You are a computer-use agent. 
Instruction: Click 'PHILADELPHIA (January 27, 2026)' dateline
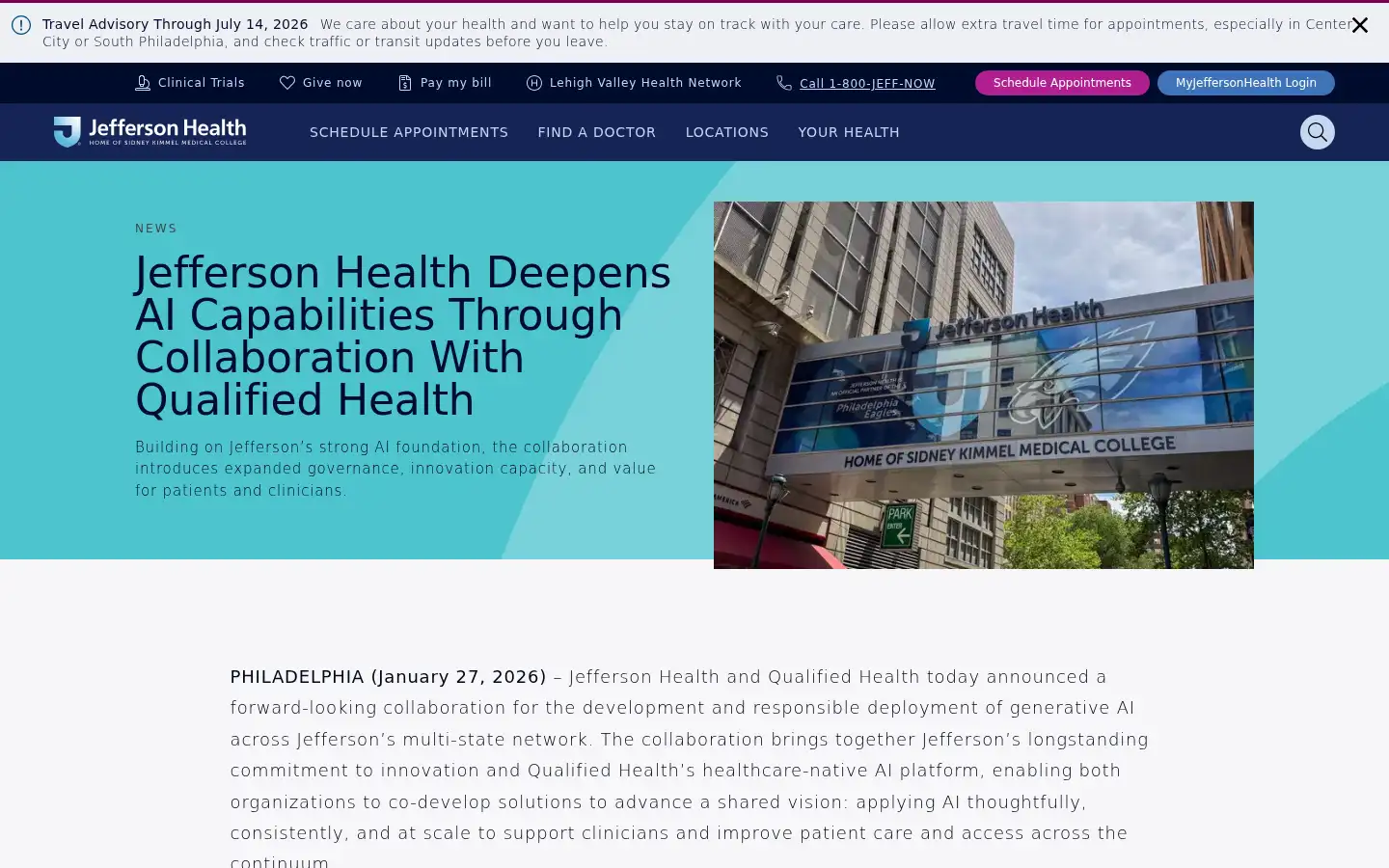click(x=388, y=677)
